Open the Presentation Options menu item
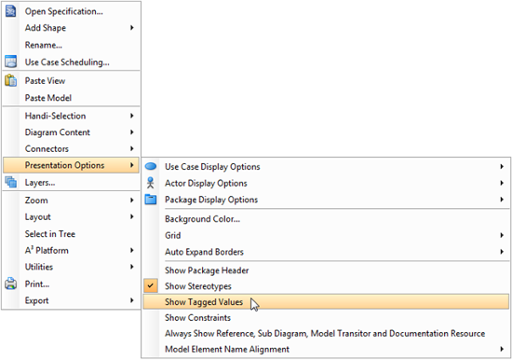This screenshot has height=360, width=512. [x=71, y=165]
